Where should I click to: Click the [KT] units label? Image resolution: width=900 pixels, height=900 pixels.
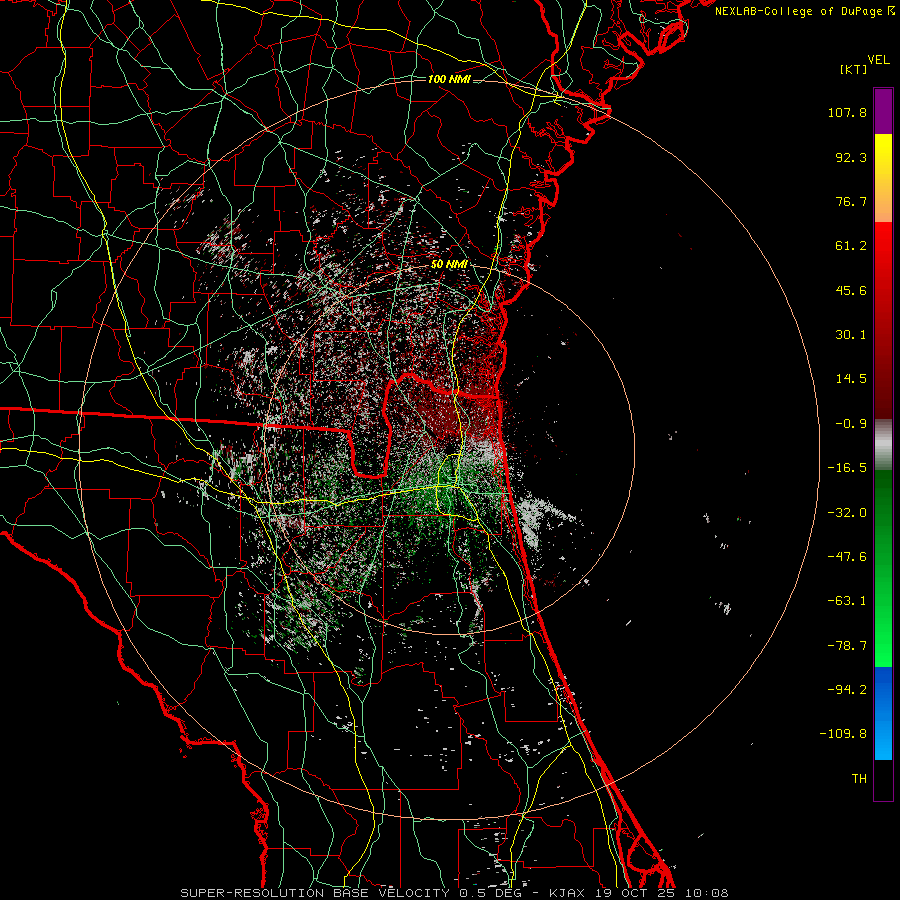point(853,69)
